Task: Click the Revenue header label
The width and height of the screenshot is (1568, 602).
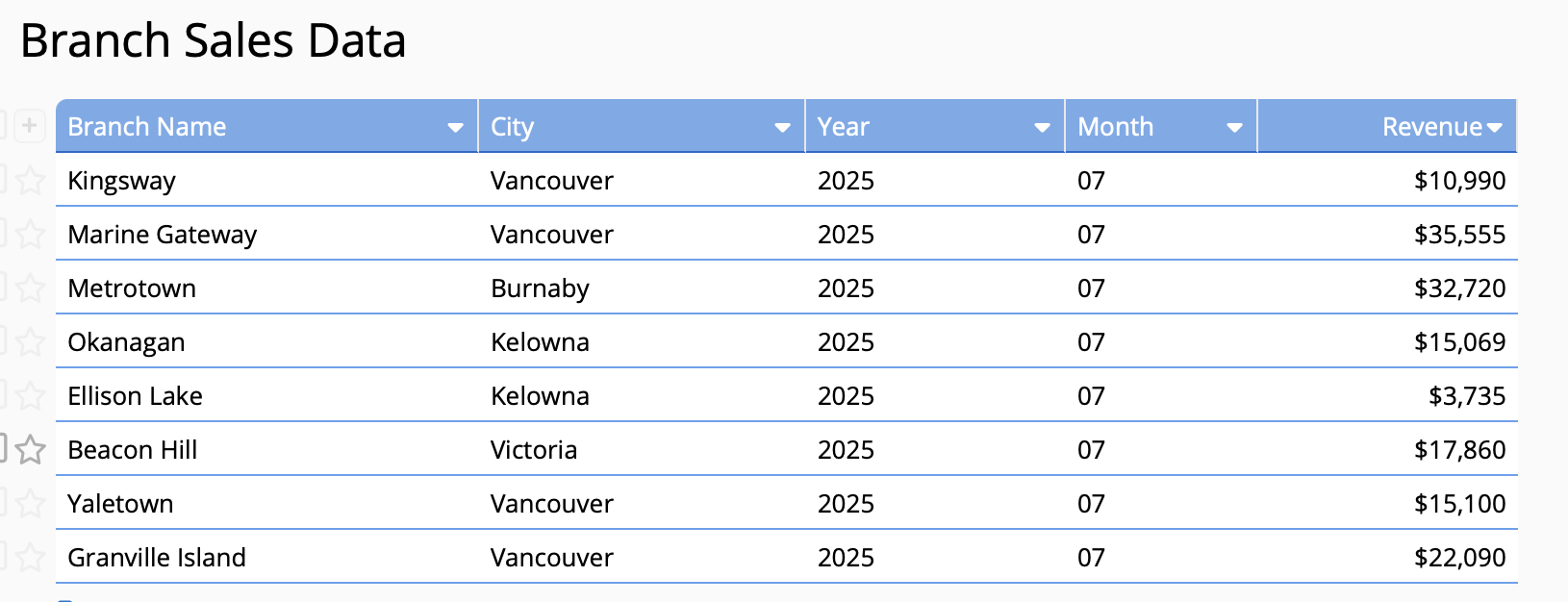Action: click(x=1432, y=127)
